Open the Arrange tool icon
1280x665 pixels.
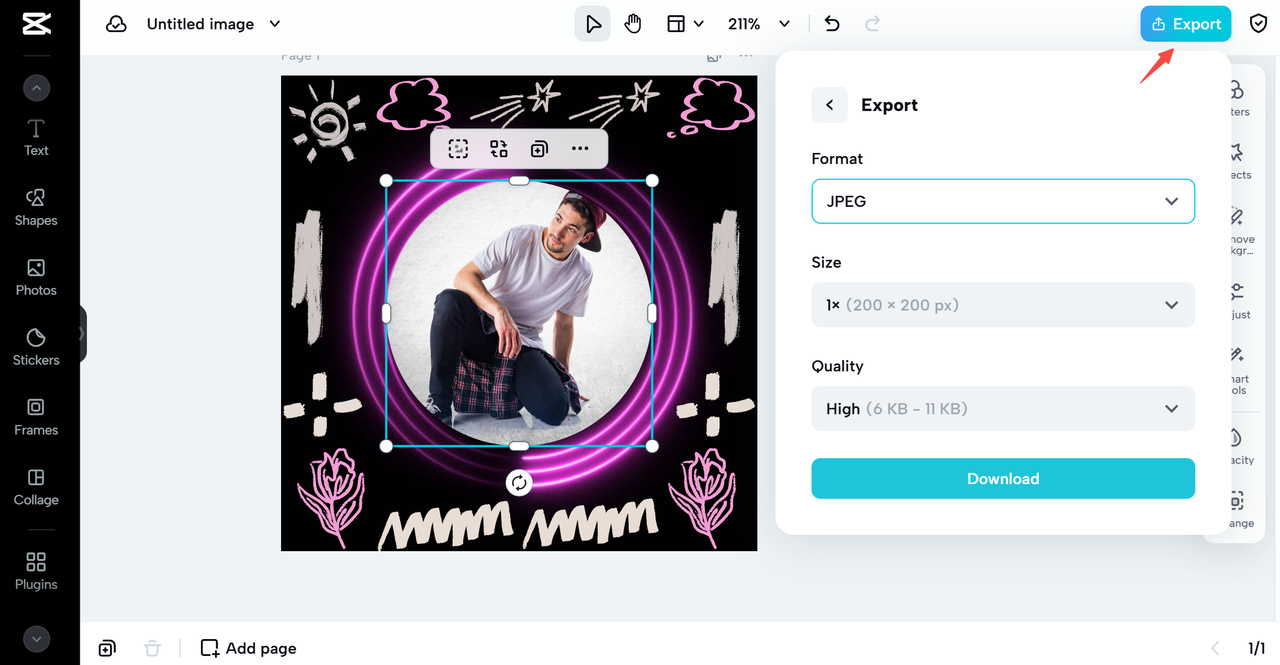point(1236,501)
